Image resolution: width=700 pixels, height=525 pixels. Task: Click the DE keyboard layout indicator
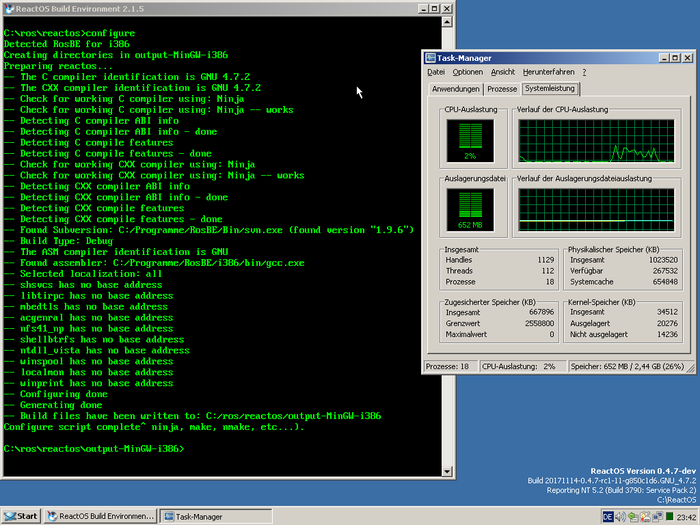point(608,516)
